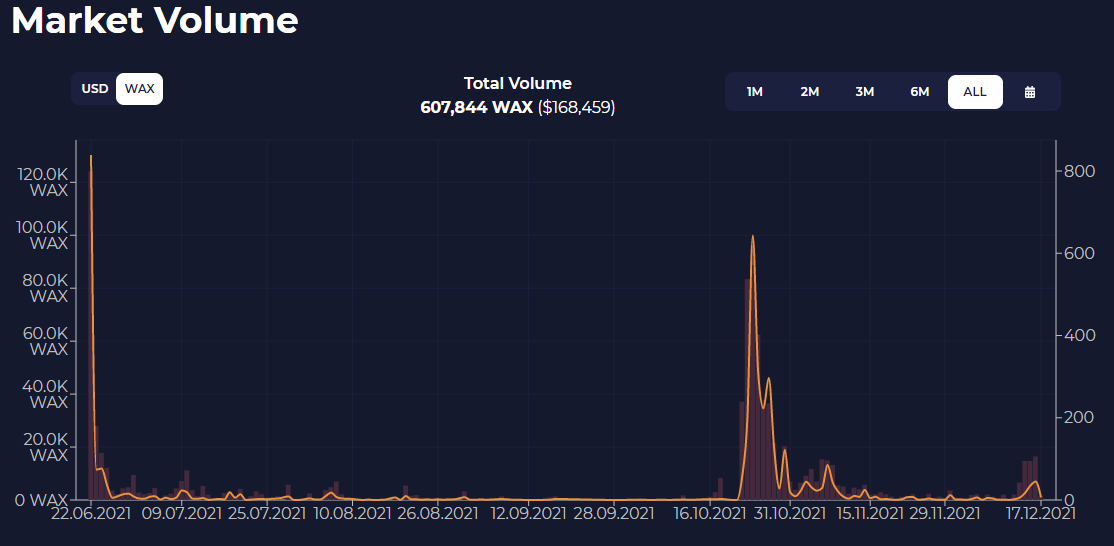Click the 31.10.2021 date axis label
The image size is (1114, 546).
point(789,513)
